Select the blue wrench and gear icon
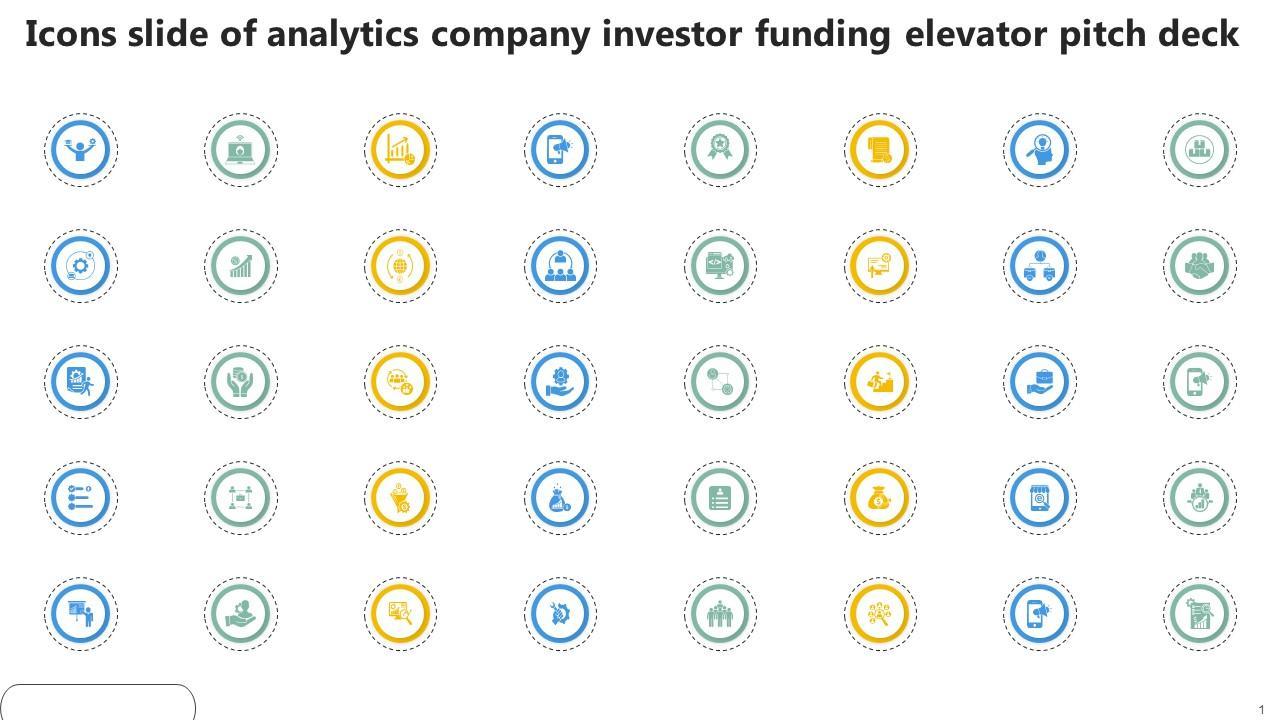 pos(560,613)
